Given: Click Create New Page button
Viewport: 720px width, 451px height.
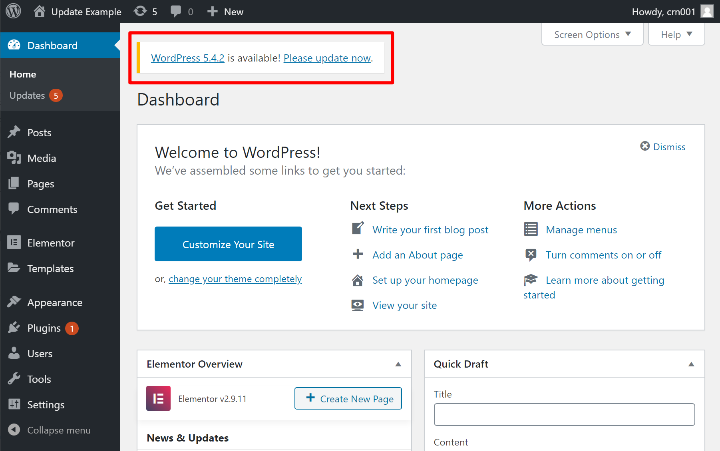Looking at the screenshot, I should (x=348, y=399).
